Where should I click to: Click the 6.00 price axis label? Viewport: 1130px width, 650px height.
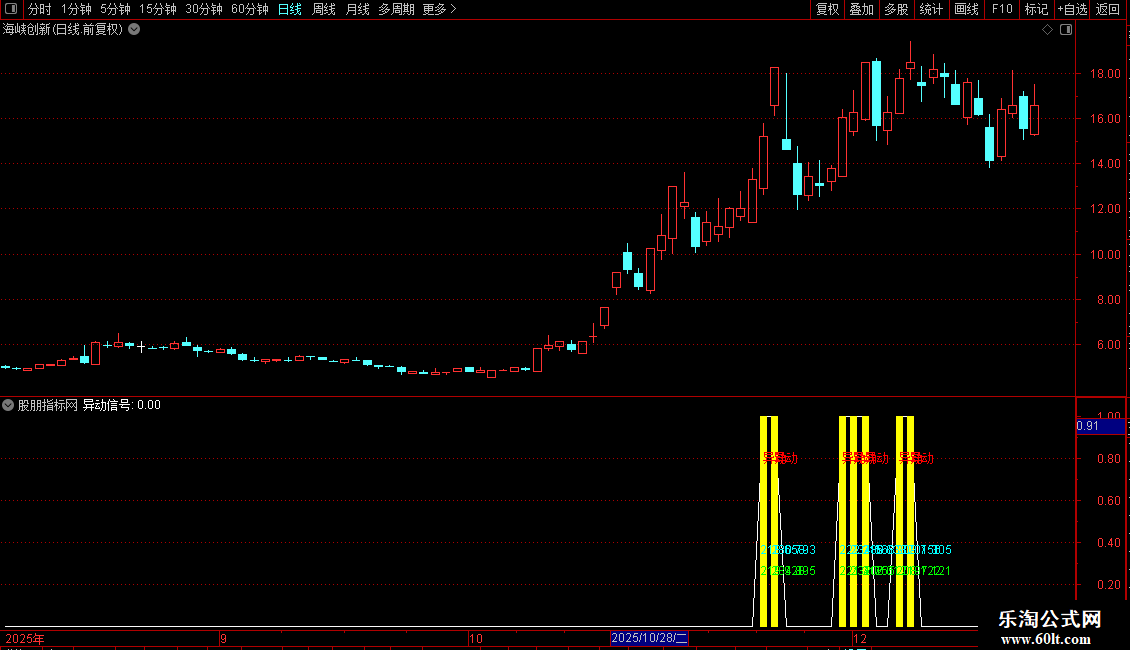[1108, 345]
